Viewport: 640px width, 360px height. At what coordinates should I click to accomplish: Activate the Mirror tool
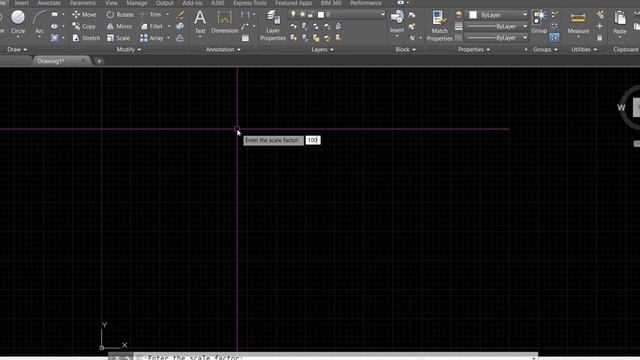pos(120,27)
